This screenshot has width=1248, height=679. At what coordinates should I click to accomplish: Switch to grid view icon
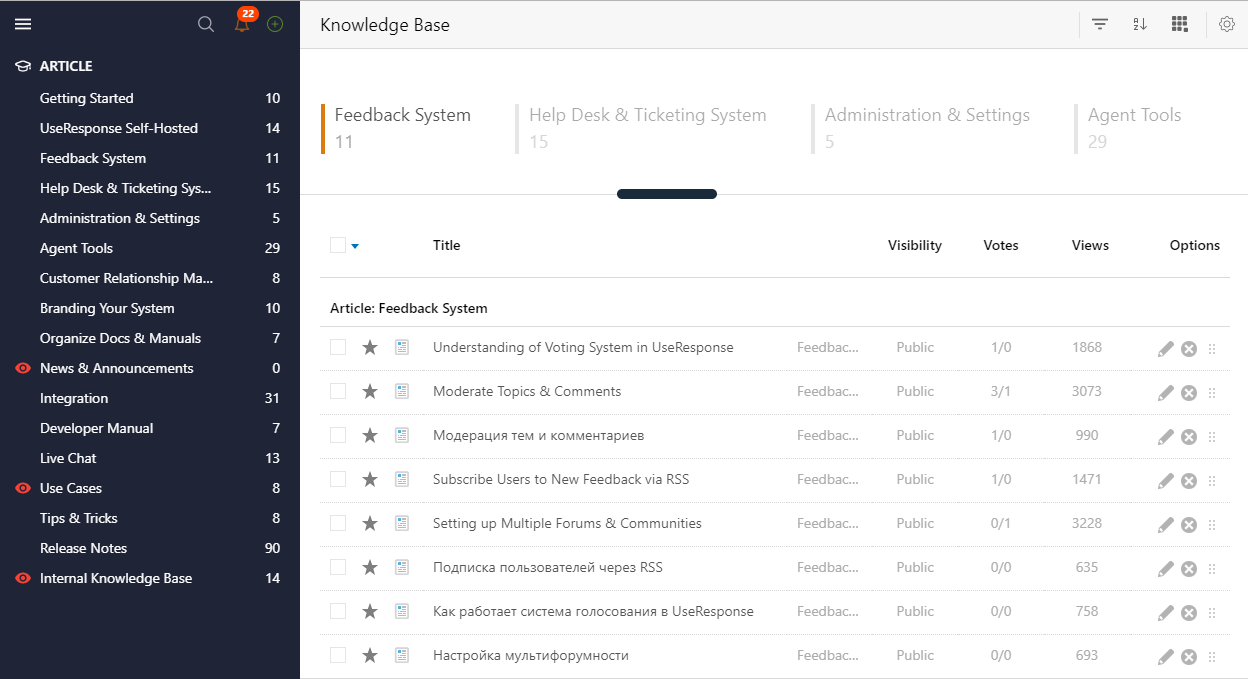pyautogui.click(x=1179, y=24)
